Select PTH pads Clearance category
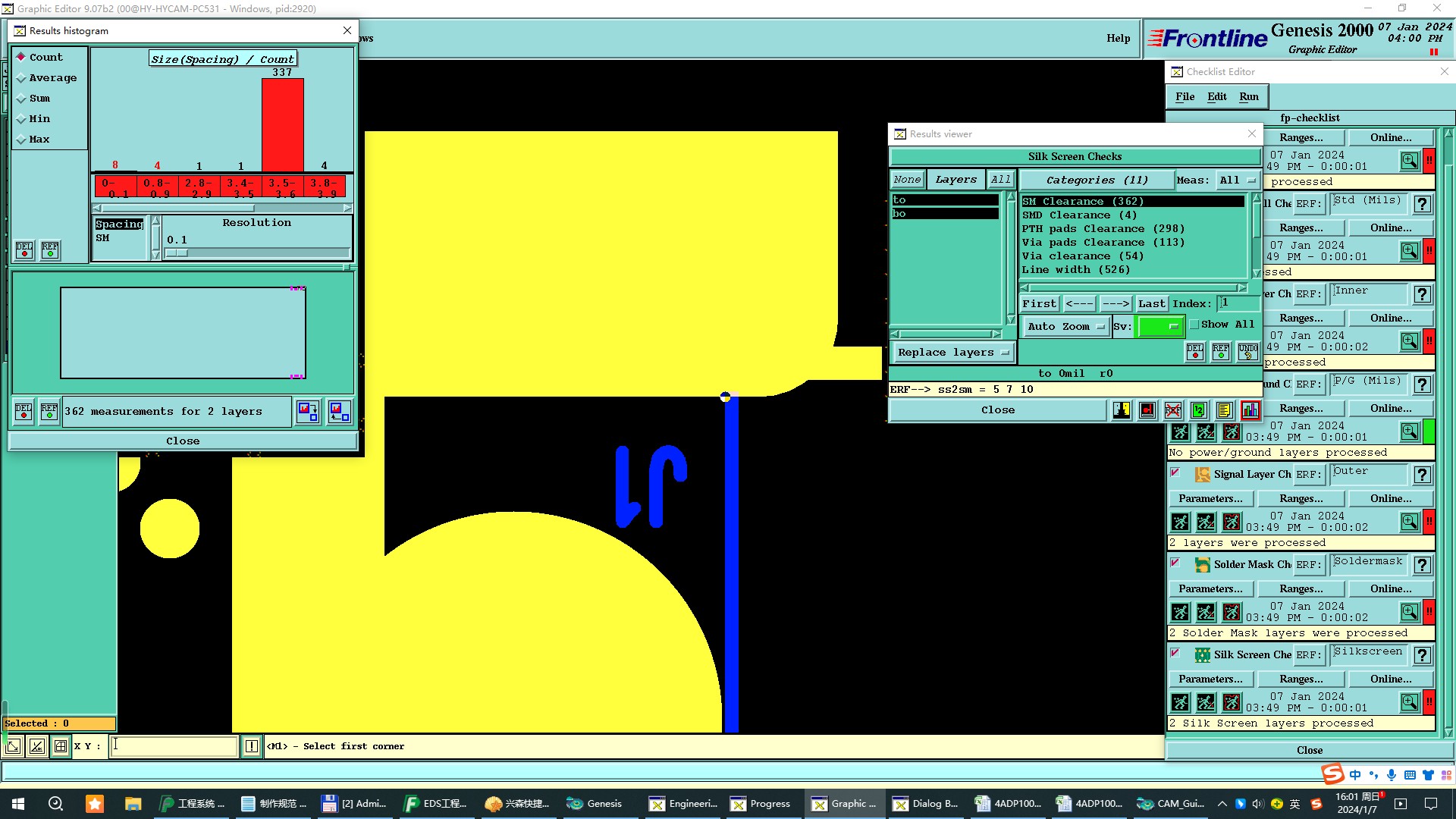 pyautogui.click(x=1103, y=229)
